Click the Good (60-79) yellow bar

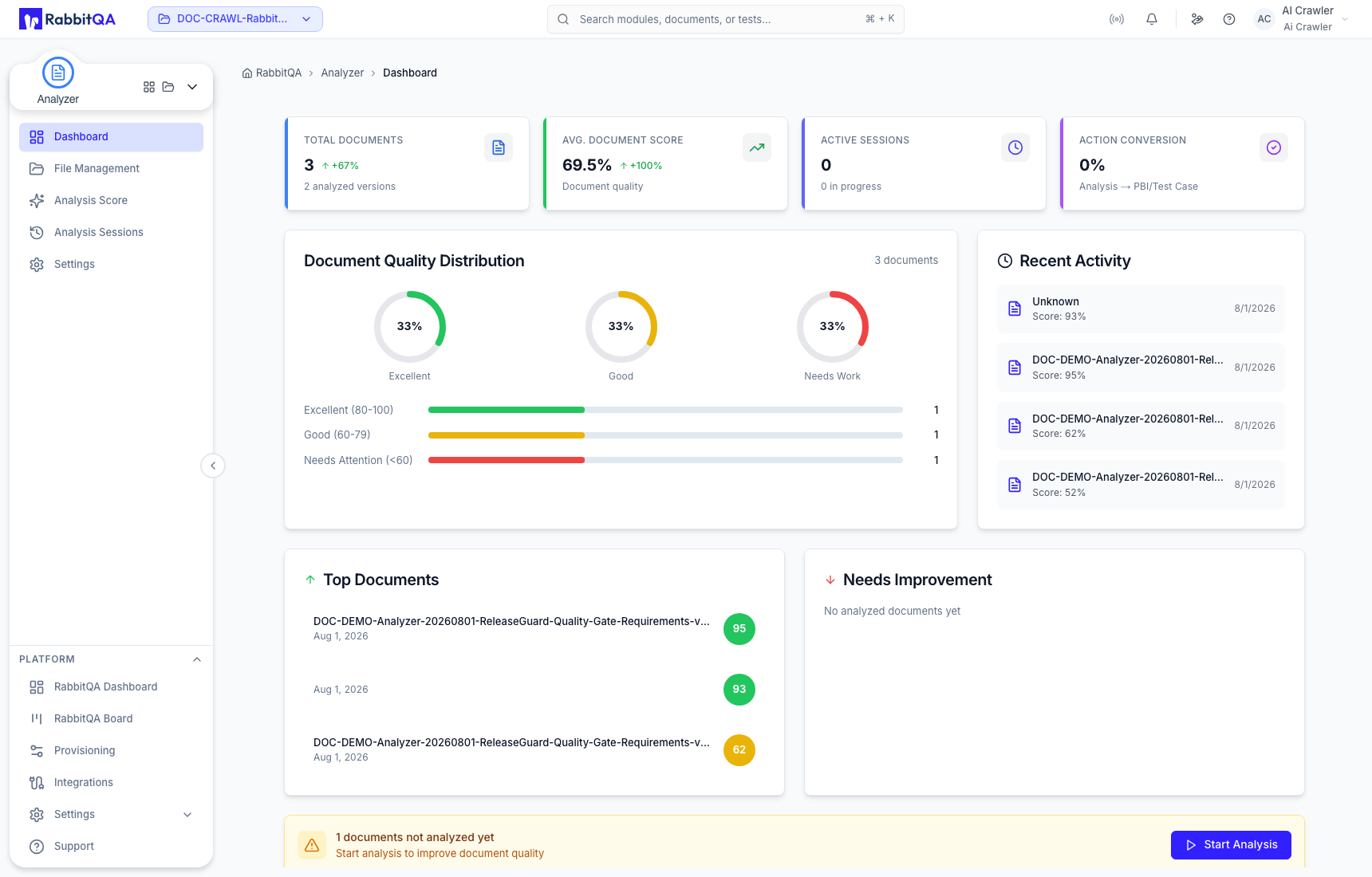click(x=507, y=435)
